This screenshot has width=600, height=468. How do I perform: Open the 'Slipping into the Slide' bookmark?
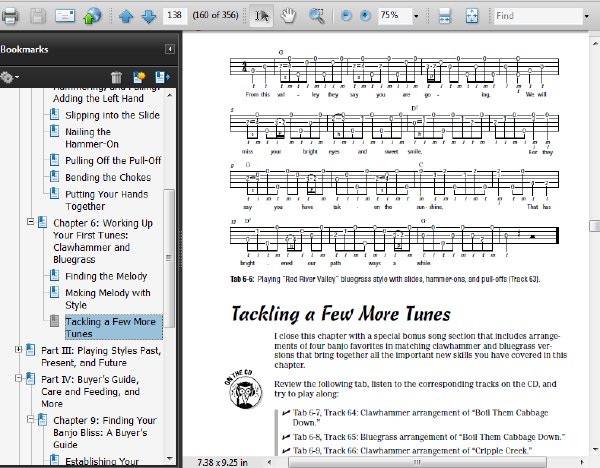pos(112,115)
